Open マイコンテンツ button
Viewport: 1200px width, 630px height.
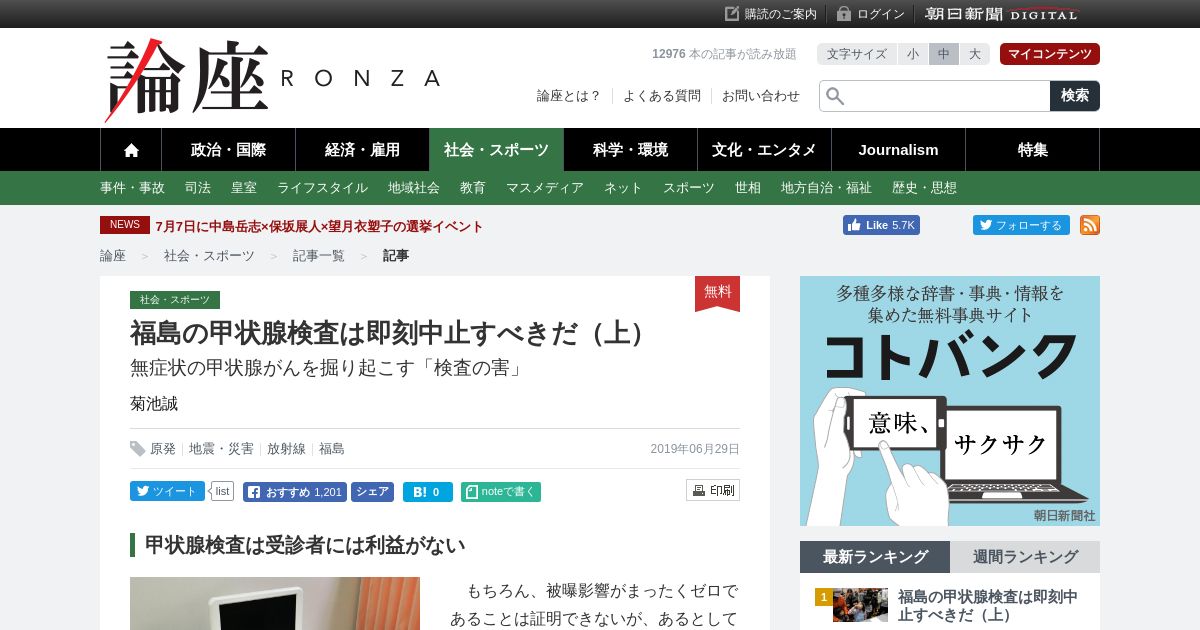pos(1050,54)
